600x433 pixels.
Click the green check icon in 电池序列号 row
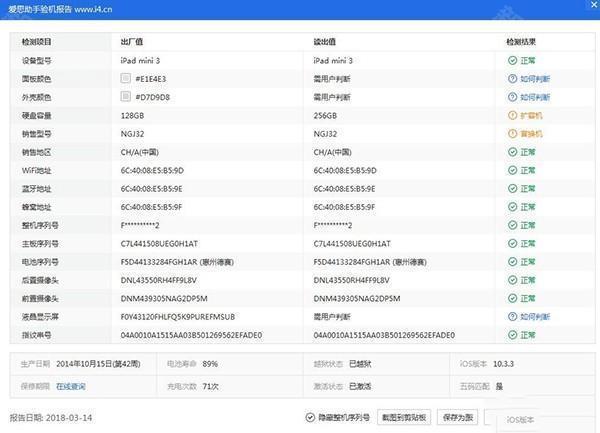pos(512,261)
